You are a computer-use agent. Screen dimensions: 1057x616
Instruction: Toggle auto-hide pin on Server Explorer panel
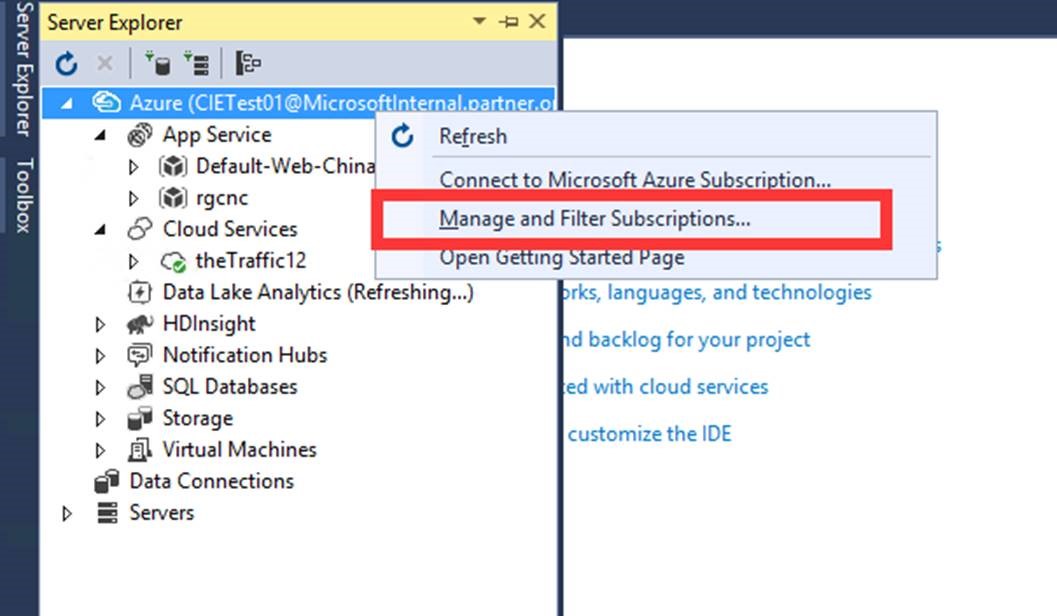[508, 22]
